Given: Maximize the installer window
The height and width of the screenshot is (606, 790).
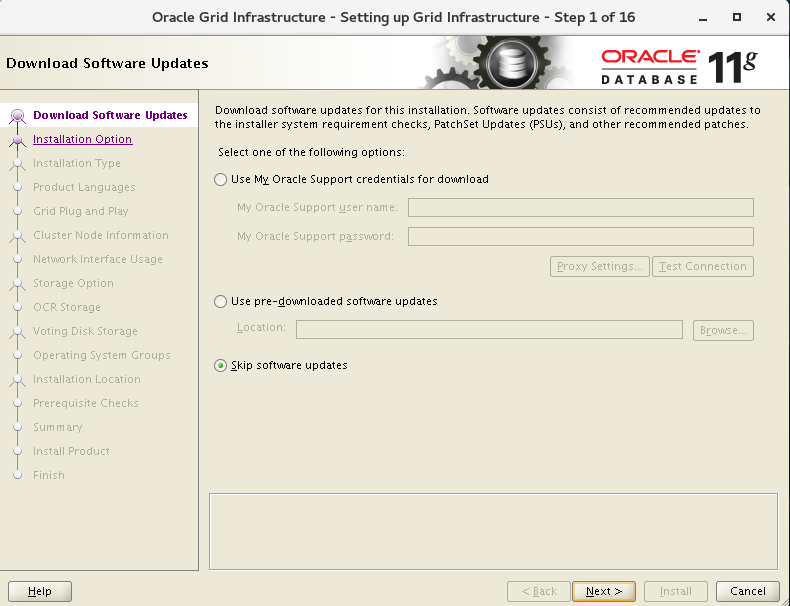Looking at the screenshot, I should [x=737, y=17].
